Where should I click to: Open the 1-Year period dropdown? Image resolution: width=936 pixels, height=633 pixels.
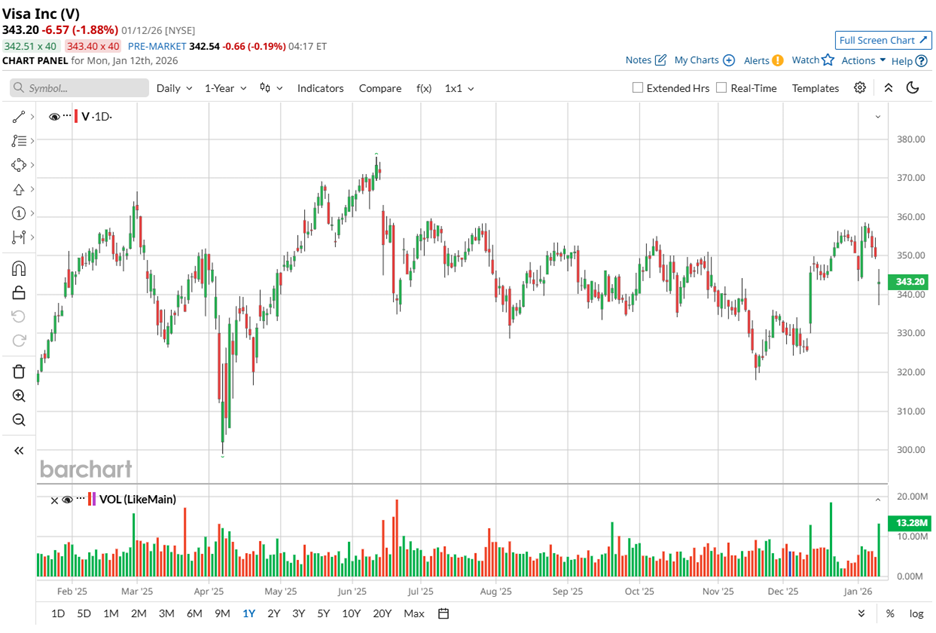pyautogui.click(x=226, y=88)
